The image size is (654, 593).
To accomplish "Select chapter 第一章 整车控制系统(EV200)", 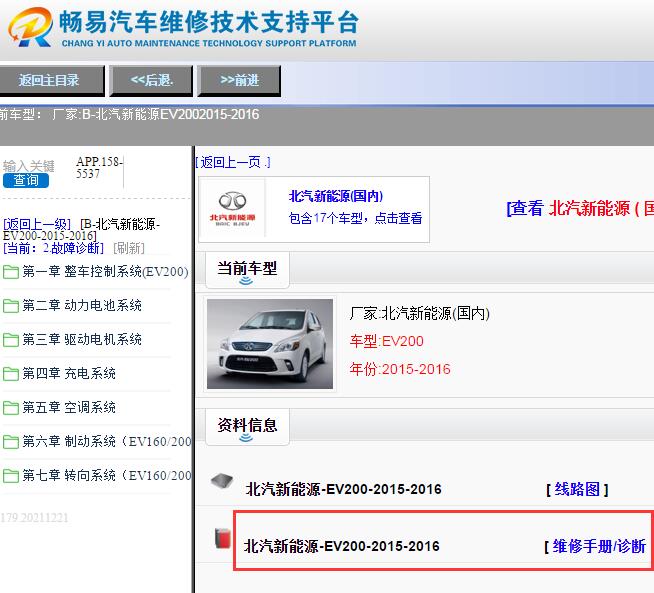I will 106,271.
